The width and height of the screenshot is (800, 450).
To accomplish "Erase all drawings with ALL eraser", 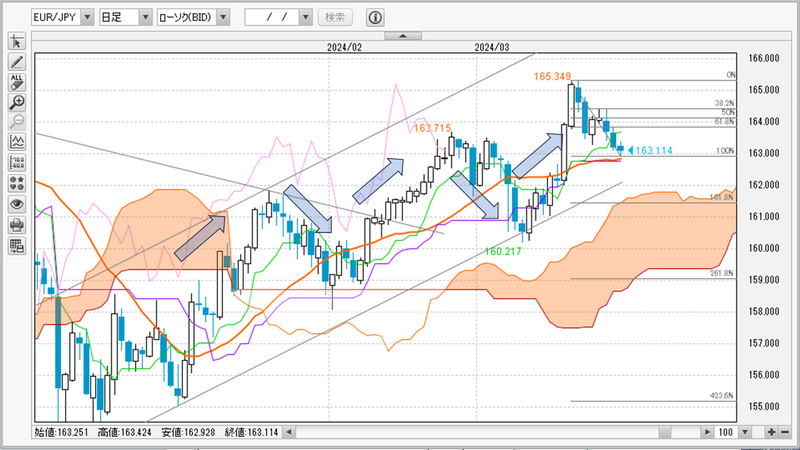I will click(x=17, y=82).
